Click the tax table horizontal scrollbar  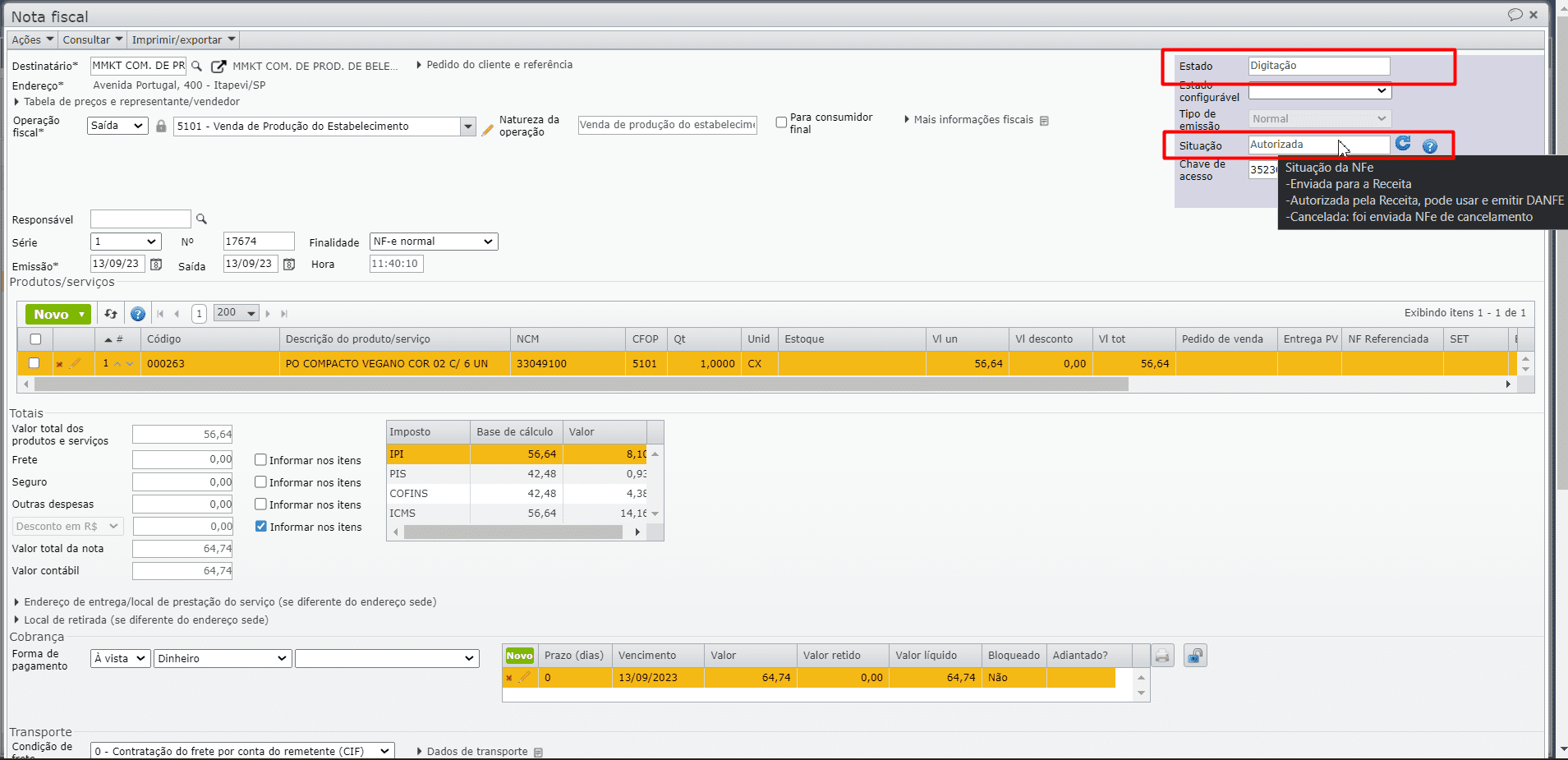tap(513, 532)
